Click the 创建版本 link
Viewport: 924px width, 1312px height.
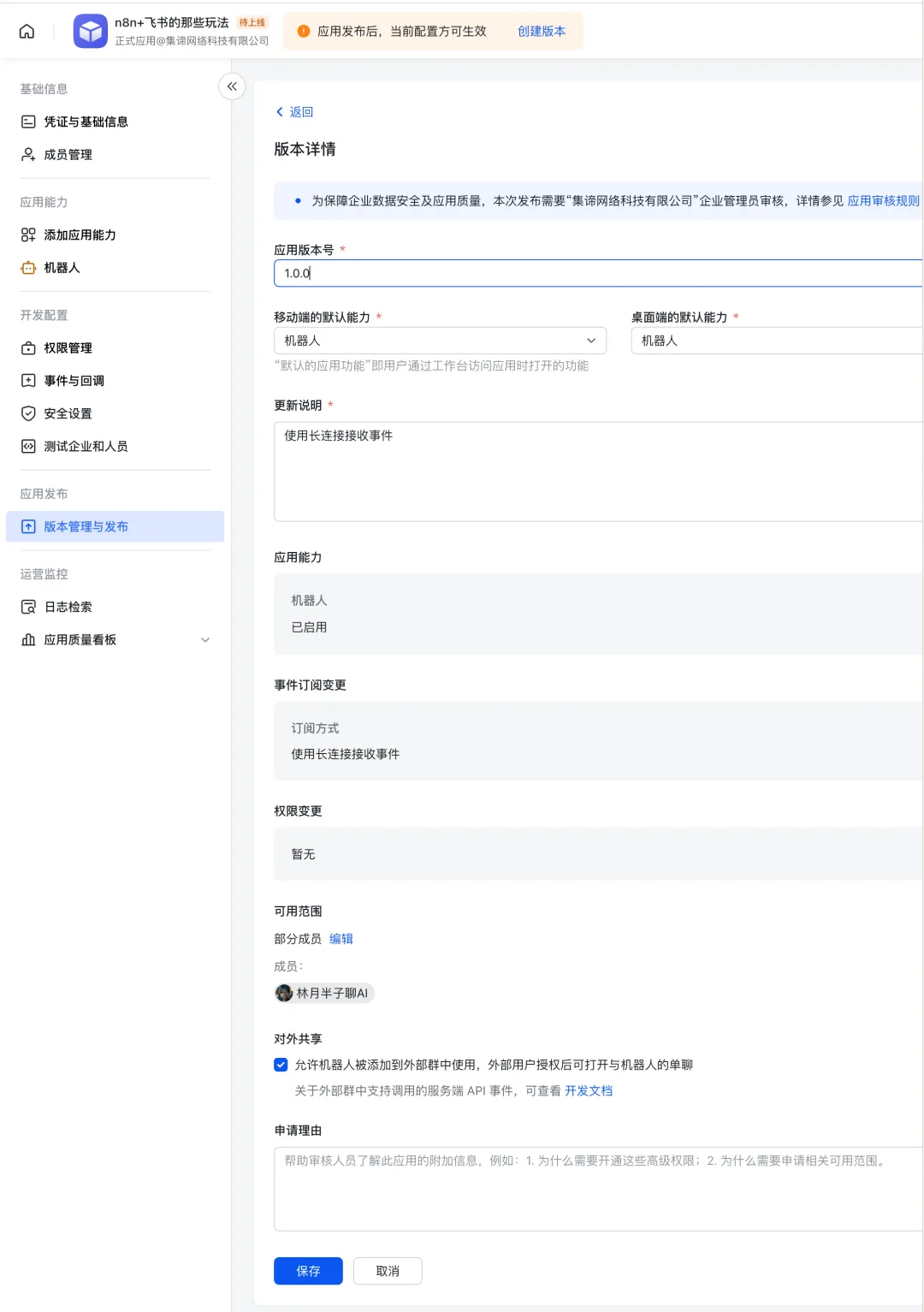[x=542, y=31]
